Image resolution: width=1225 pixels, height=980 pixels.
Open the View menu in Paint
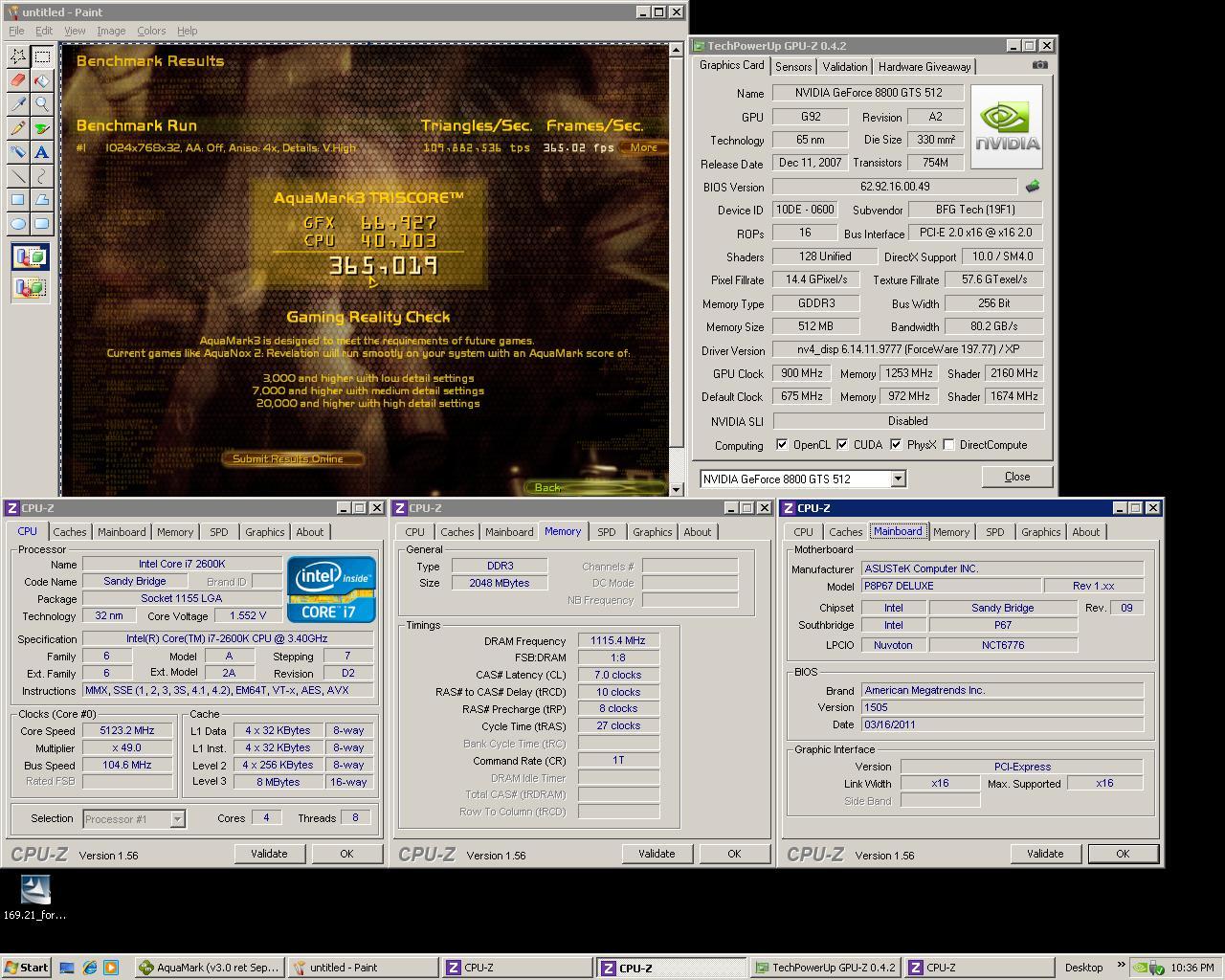pyautogui.click(x=75, y=31)
